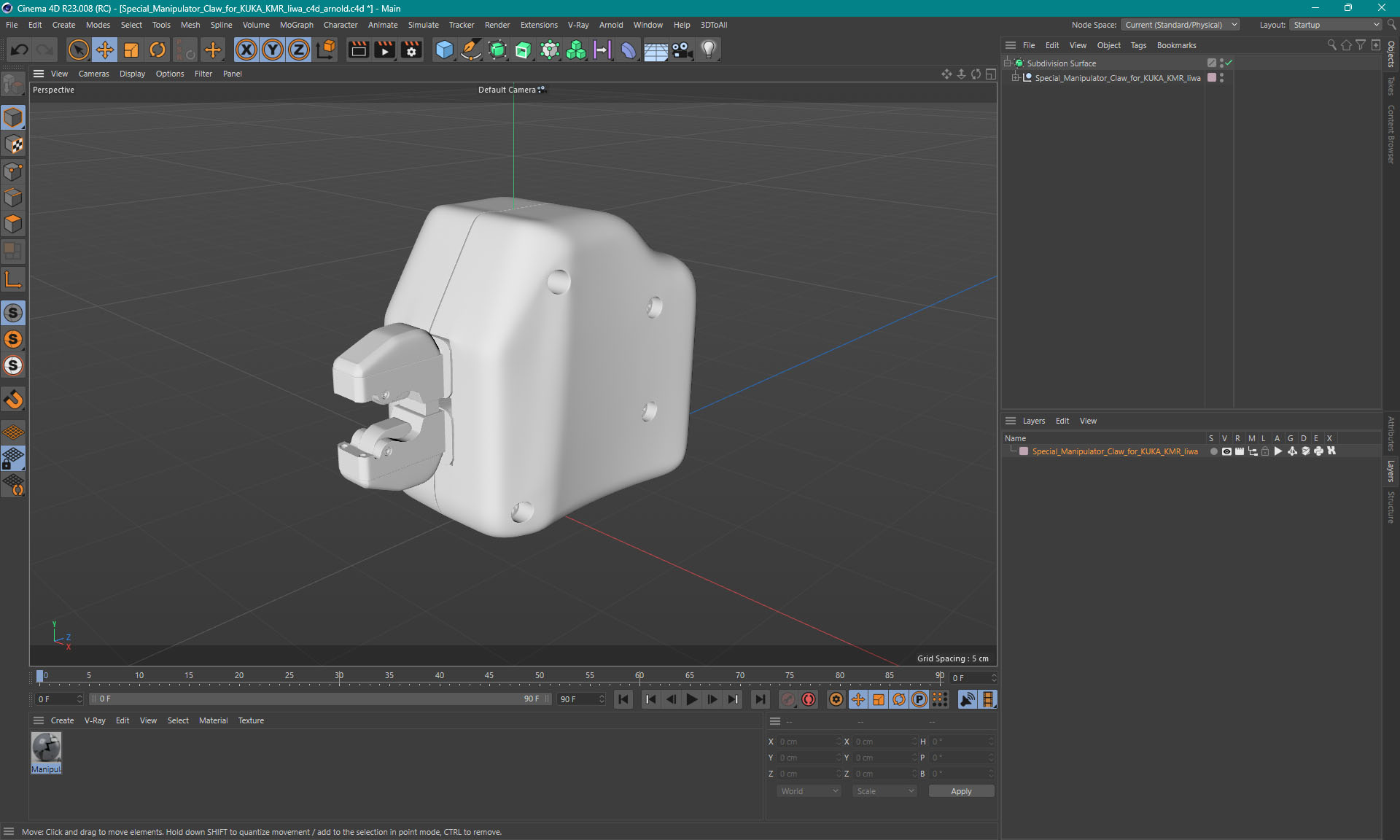
Task: Open the viewport Cameras menu
Action: click(x=93, y=74)
